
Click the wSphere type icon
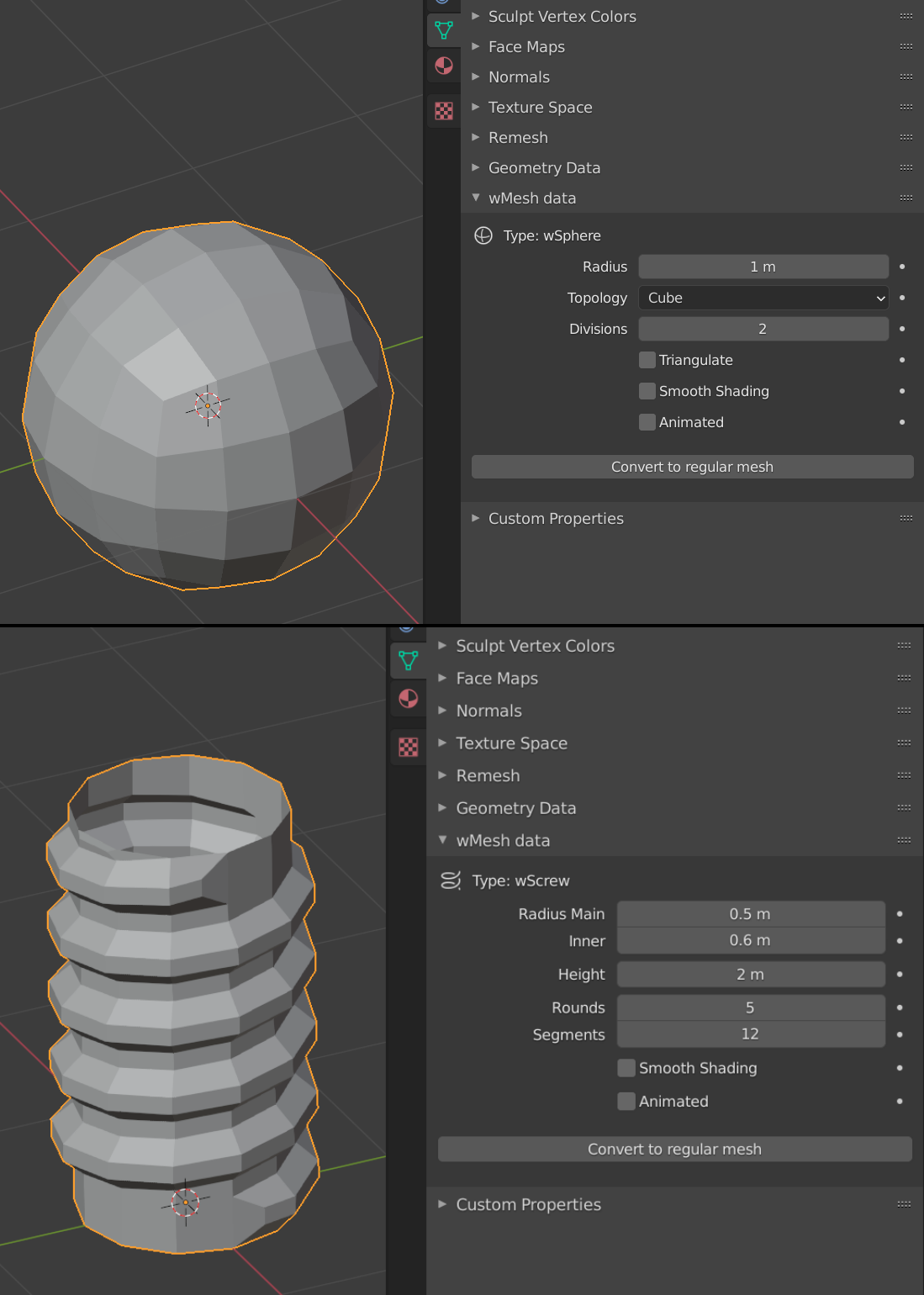tap(483, 235)
